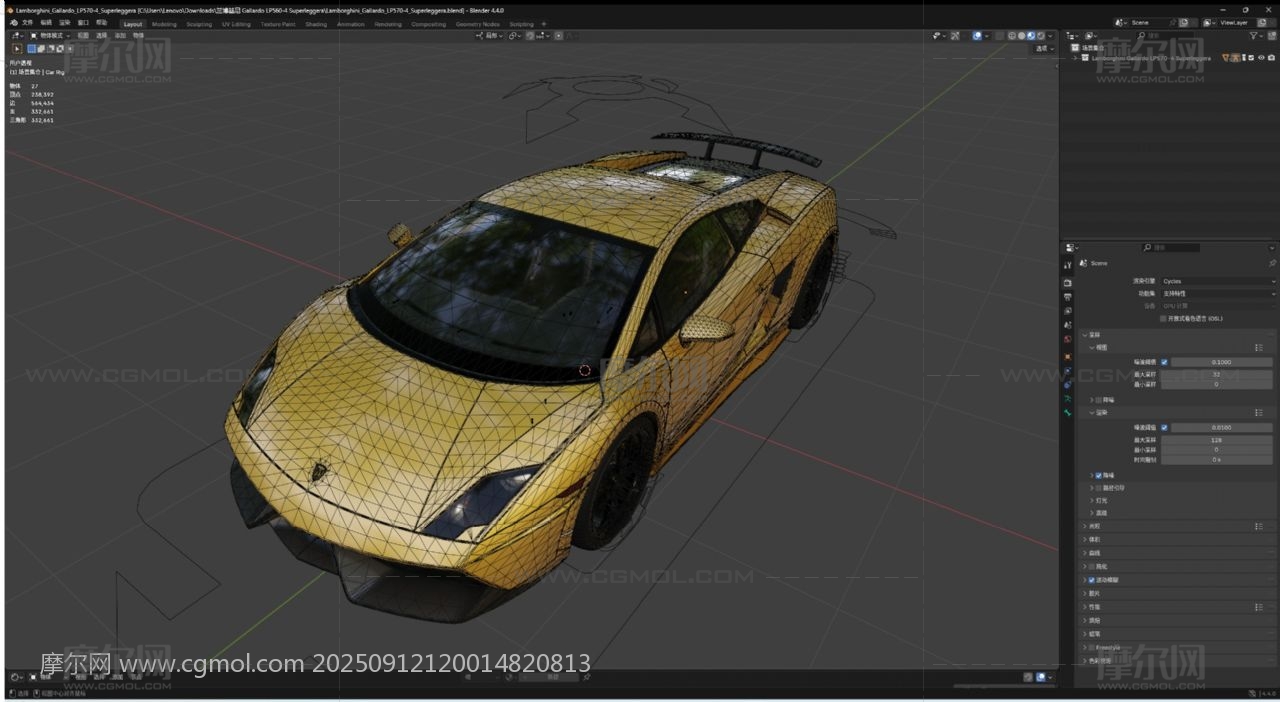Switch to rendered viewport shading
Image resolution: width=1280 pixels, height=702 pixels.
tap(1041, 36)
